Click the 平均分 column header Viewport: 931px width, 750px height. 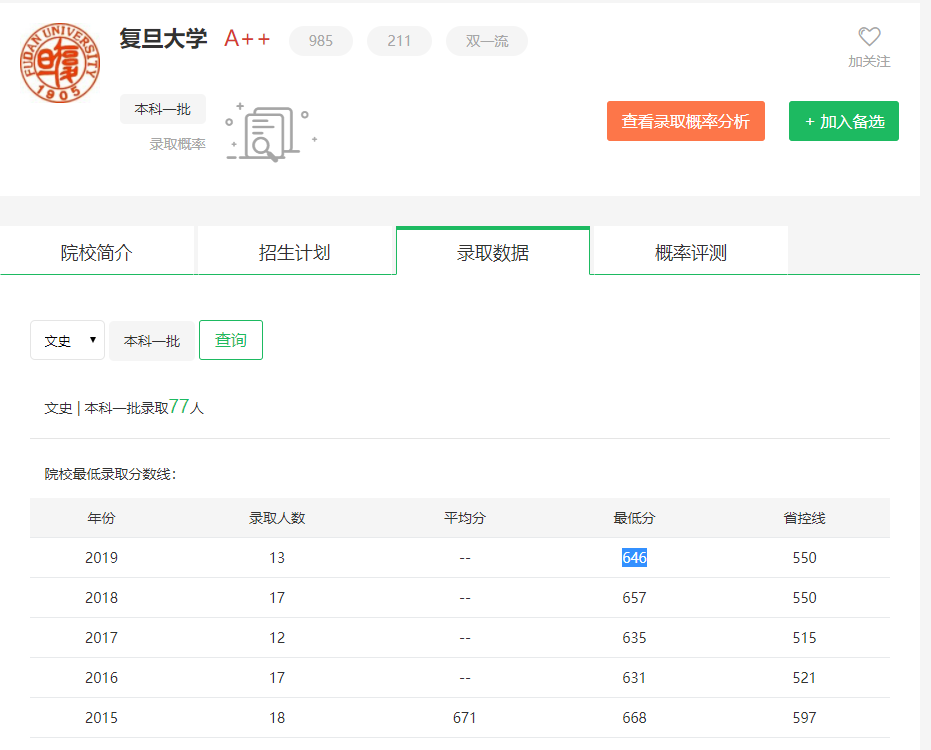465,518
